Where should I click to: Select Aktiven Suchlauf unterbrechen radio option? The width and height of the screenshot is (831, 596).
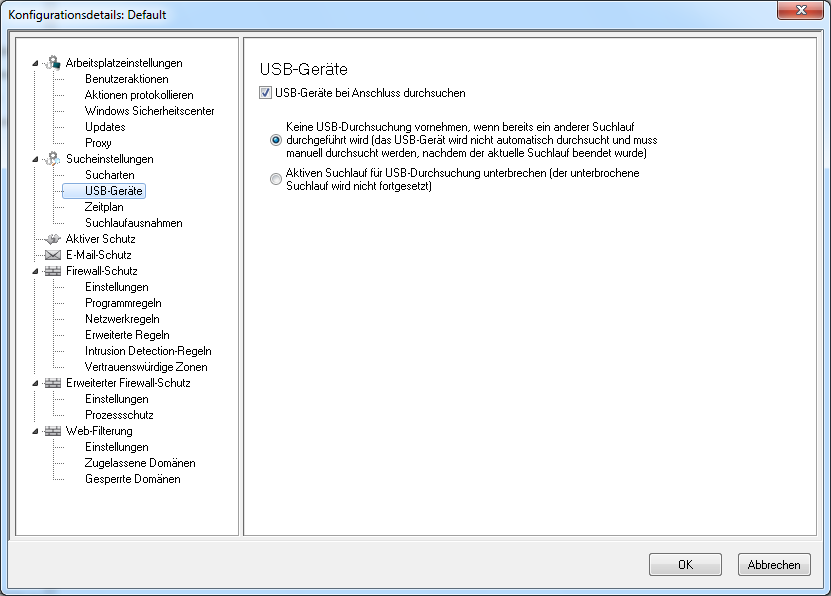(276, 179)
